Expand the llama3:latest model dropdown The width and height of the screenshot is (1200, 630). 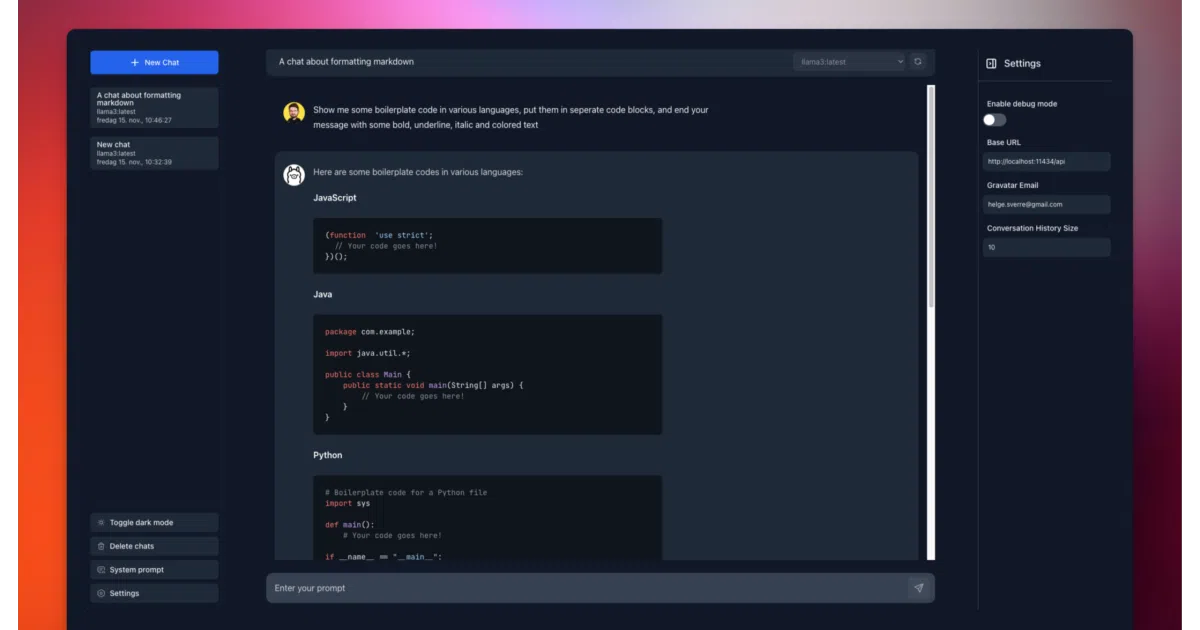coord(849,62)
